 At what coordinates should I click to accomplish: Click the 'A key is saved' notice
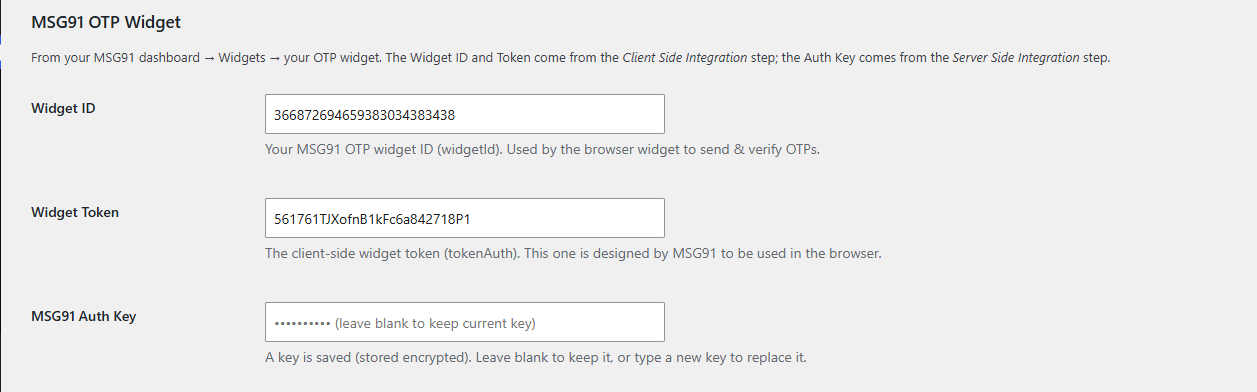536,358
